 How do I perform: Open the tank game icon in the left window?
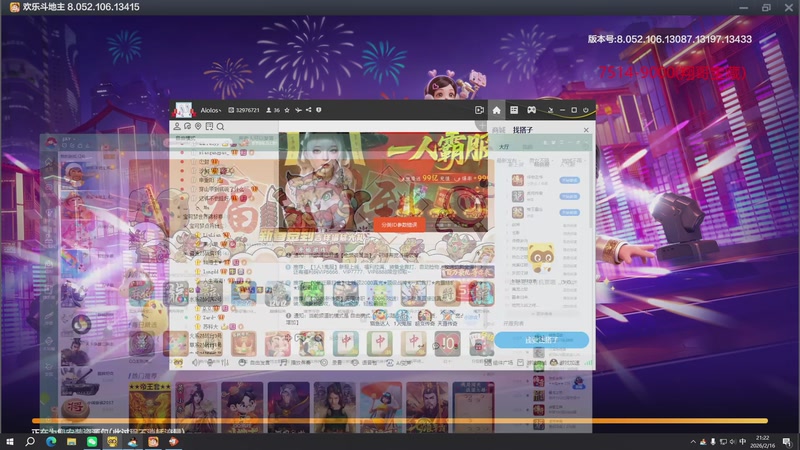[80, 384]
